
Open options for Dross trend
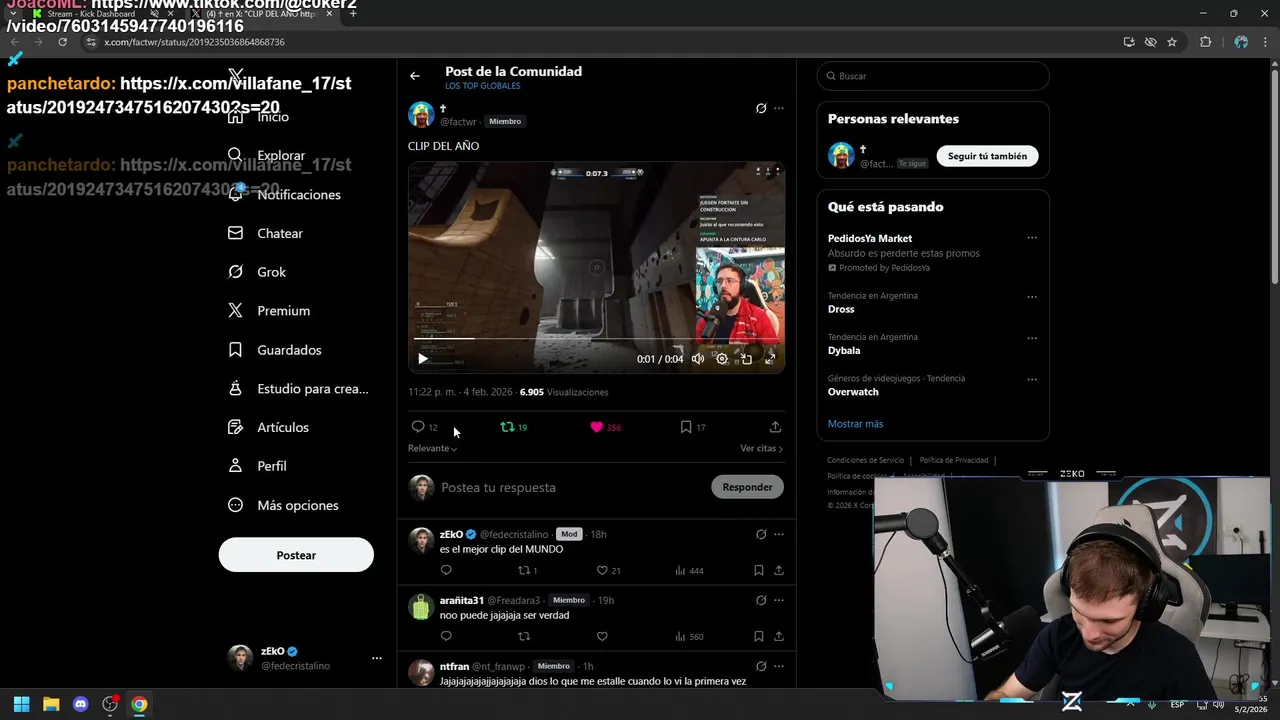tap(1032, 297)
